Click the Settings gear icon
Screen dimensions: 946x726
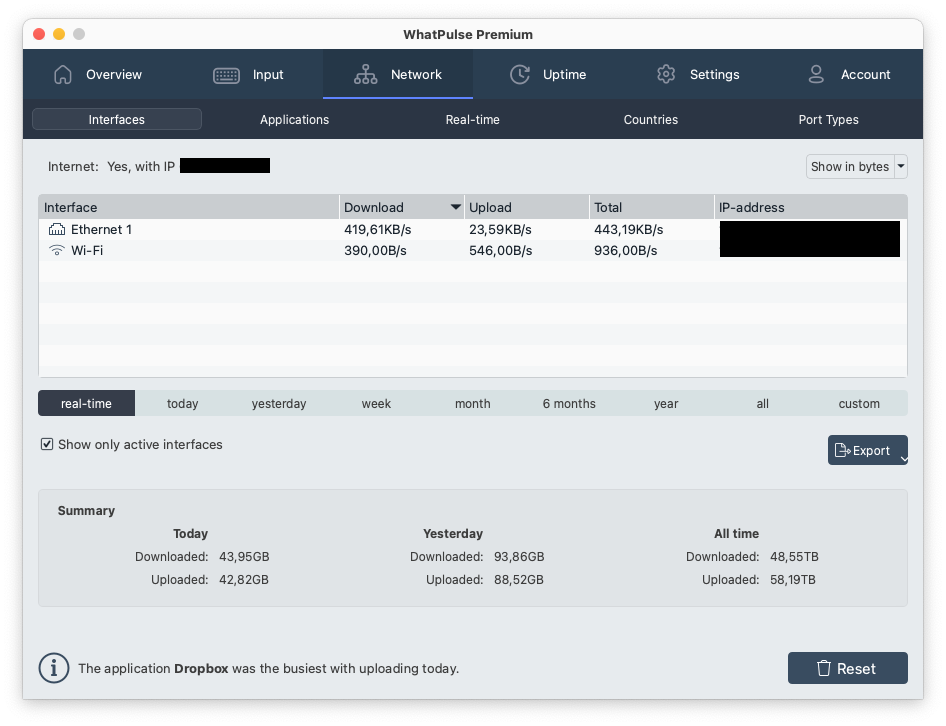[666, 75]
